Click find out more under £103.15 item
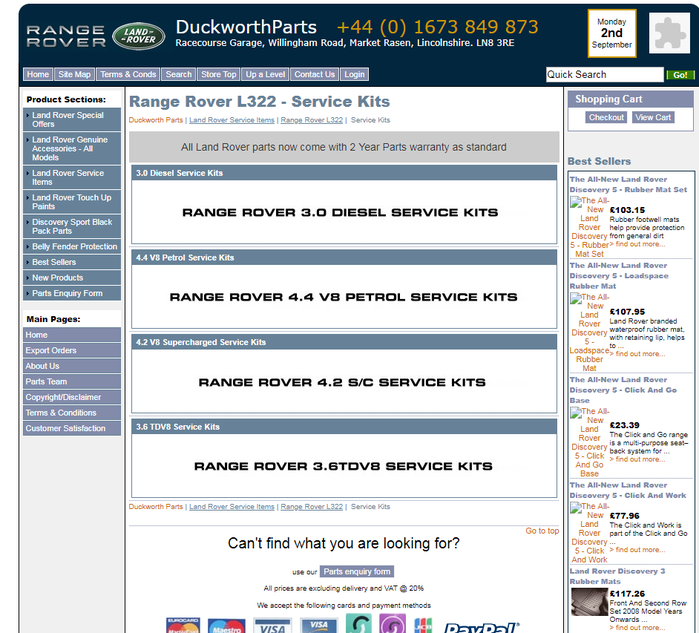The image size is (699, 633). tap(637, 244)
